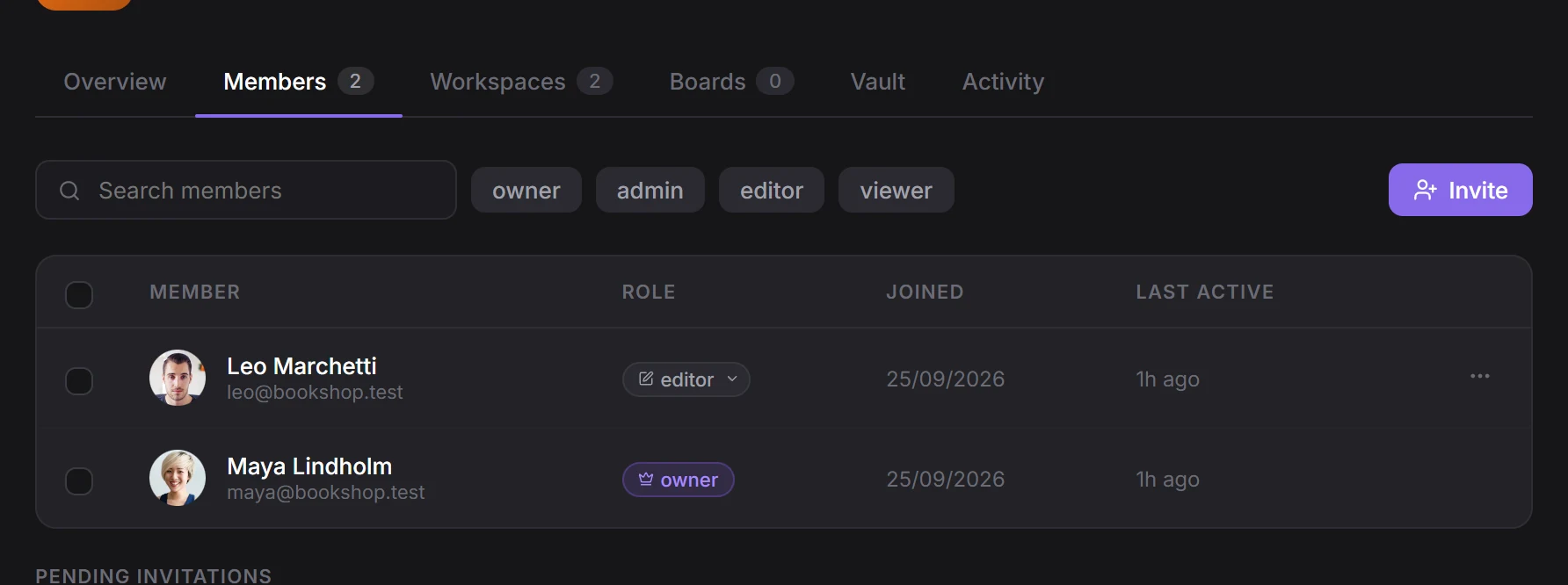This screenshot has width=1568, height=585.
Task: View the Activity tab
Action: 1004,82
